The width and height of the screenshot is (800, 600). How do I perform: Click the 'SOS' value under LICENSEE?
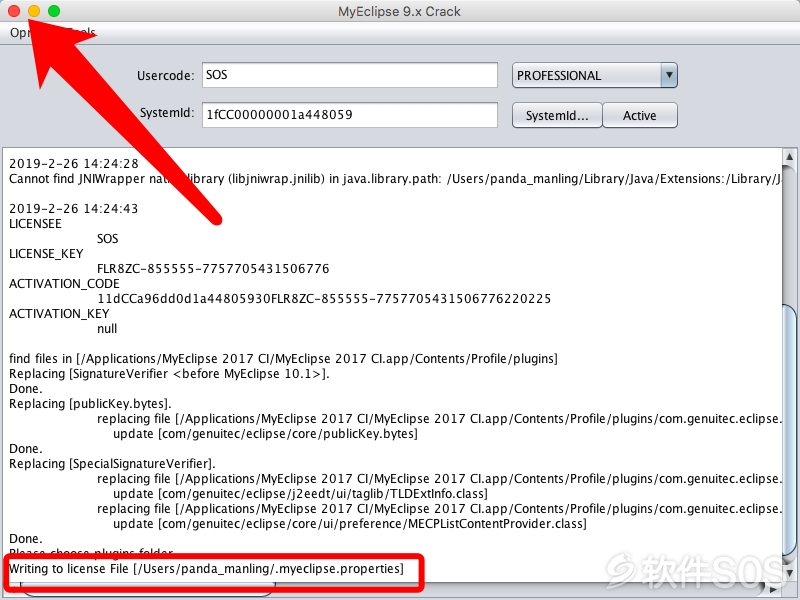(108, 239)
